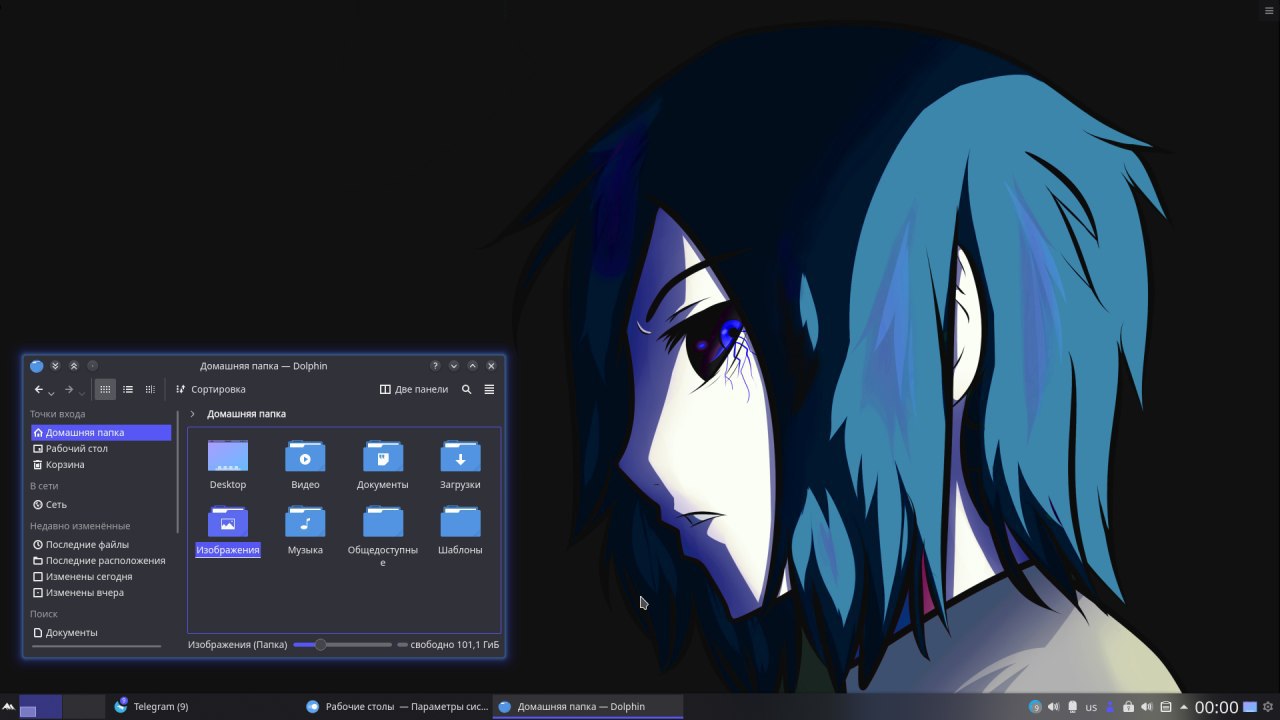
Task: Select the Изображения folder icon
Action: 228,521
